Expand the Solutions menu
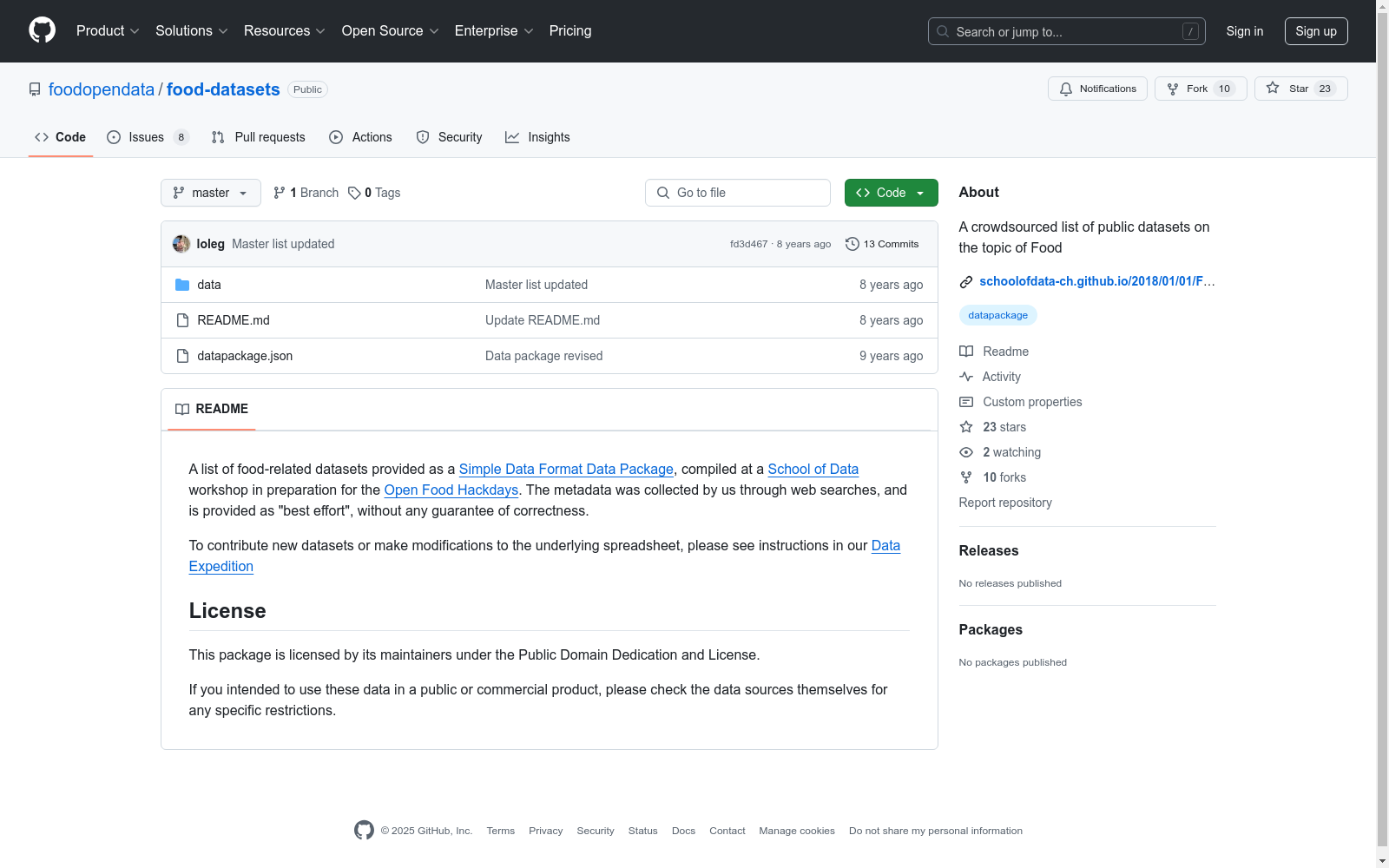The height and width of the screenshot is (868, 1389). point(192,31)
